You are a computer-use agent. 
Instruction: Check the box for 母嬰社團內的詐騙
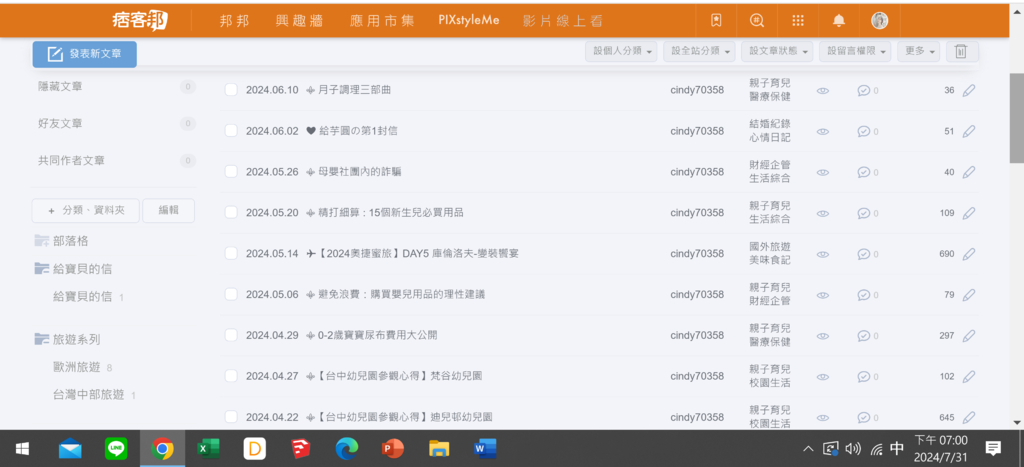pos(231,172)
